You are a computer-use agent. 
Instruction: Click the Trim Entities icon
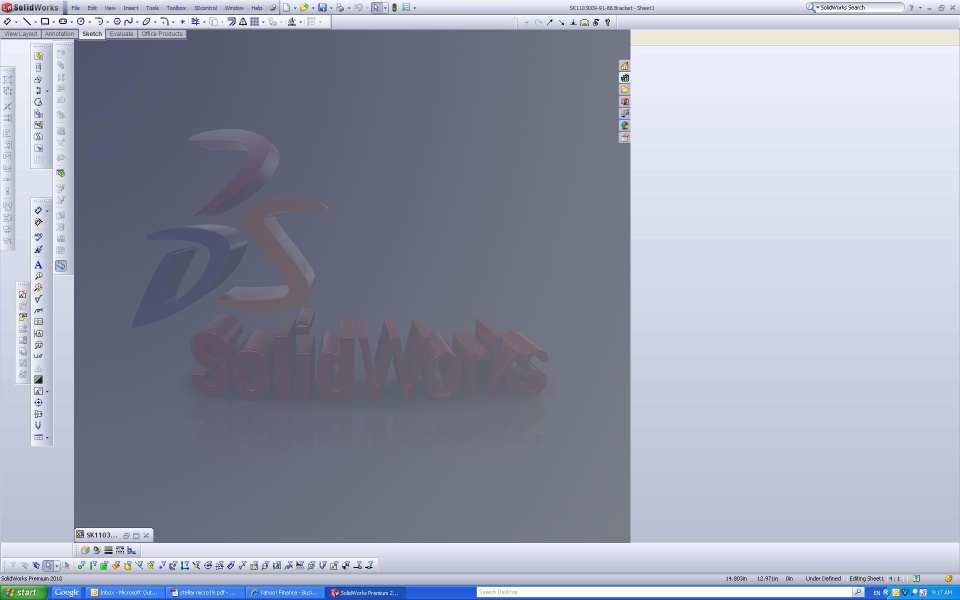[195, 21]
